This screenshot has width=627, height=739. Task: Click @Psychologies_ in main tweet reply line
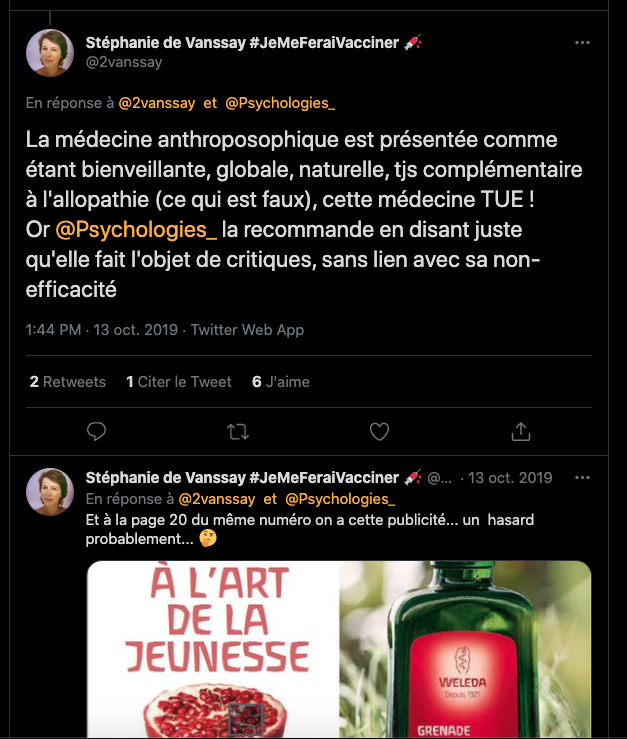coord(280,102)
